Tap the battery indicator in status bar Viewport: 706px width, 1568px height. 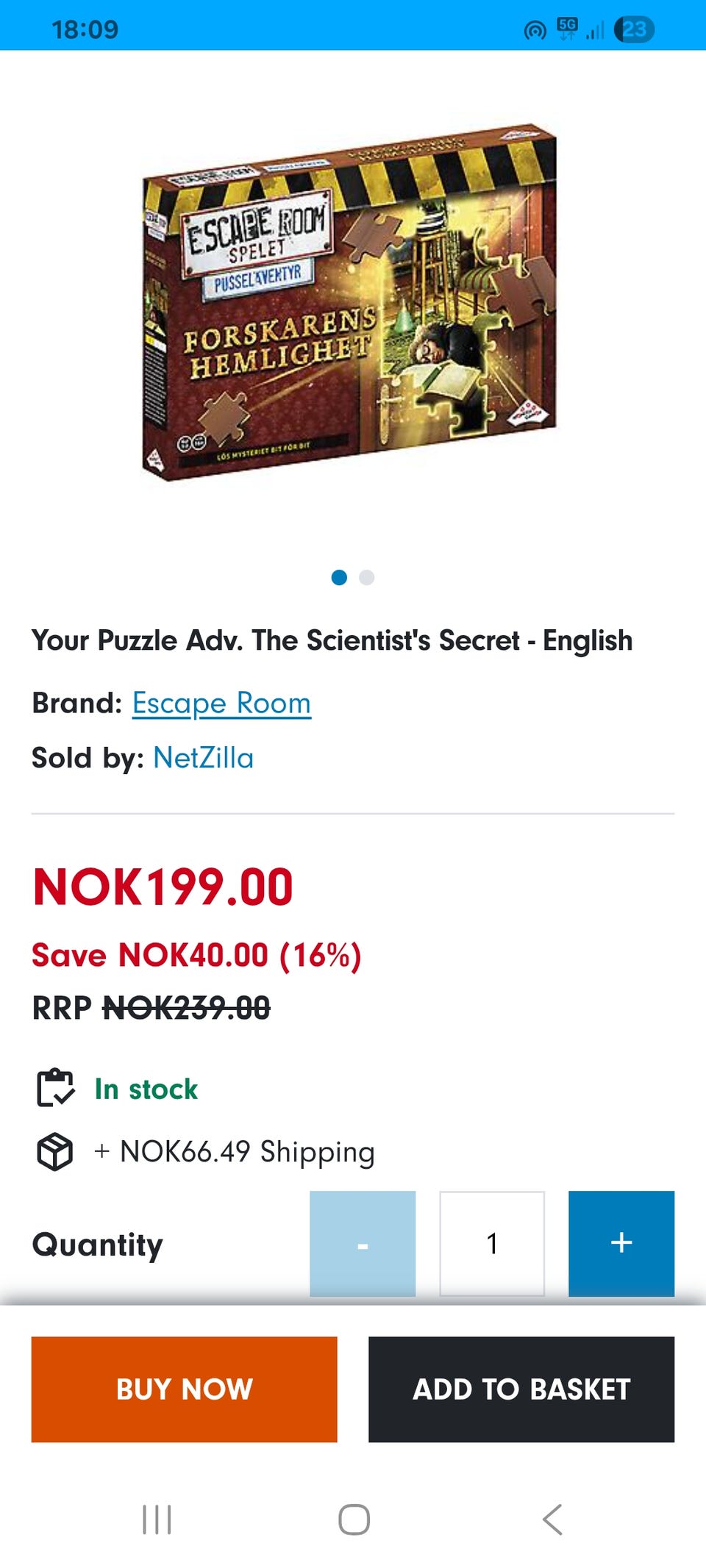(x=634, y=29)
